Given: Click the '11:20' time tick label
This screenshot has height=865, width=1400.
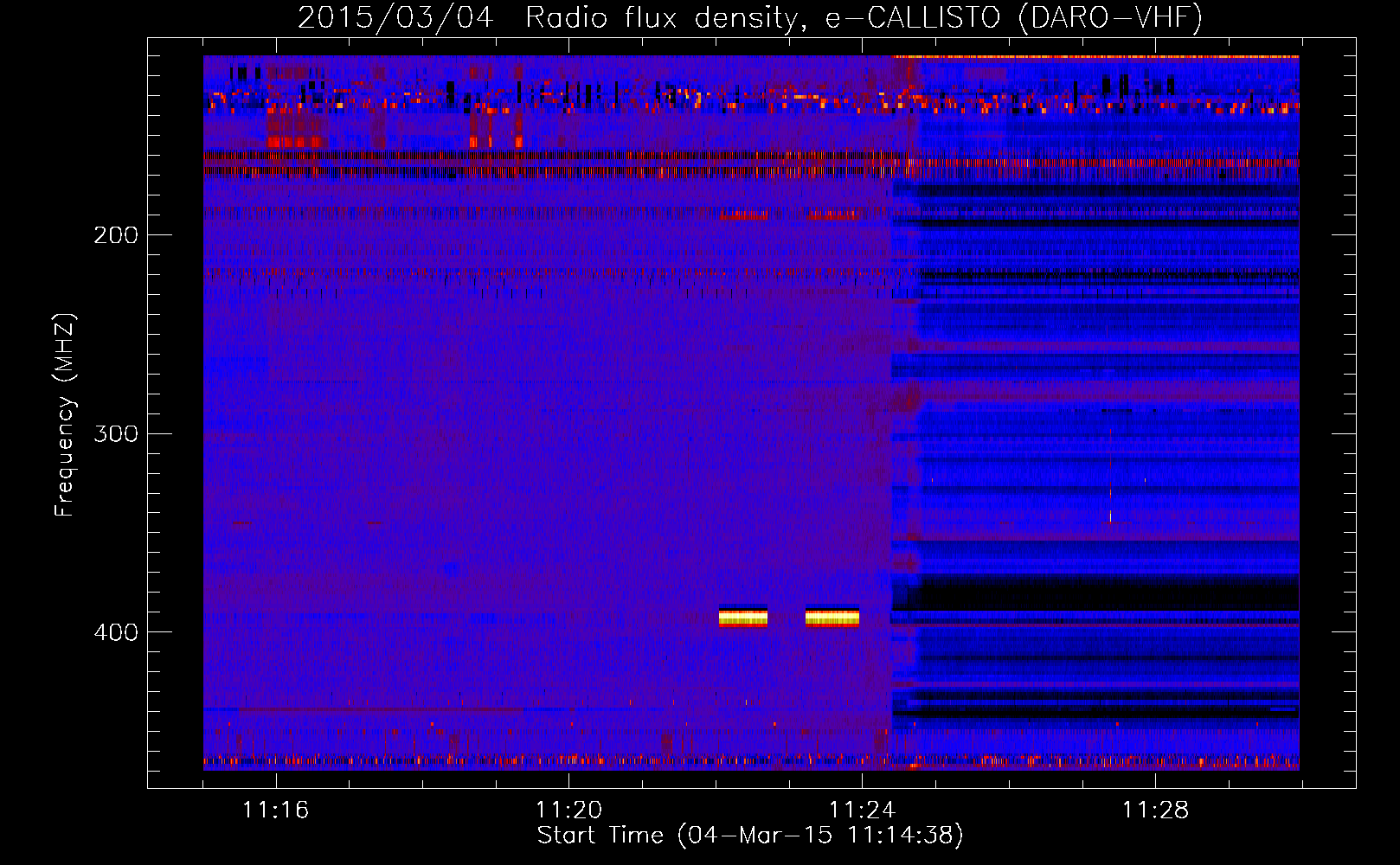Looking at the screenshot, I should pos(568,811).
